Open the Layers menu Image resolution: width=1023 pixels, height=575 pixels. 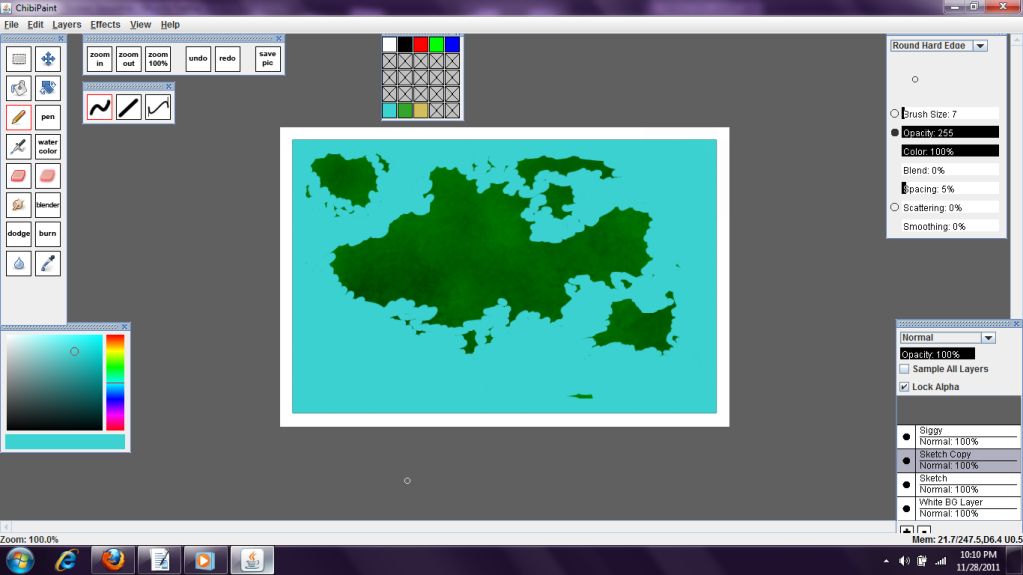pos(67,24)
